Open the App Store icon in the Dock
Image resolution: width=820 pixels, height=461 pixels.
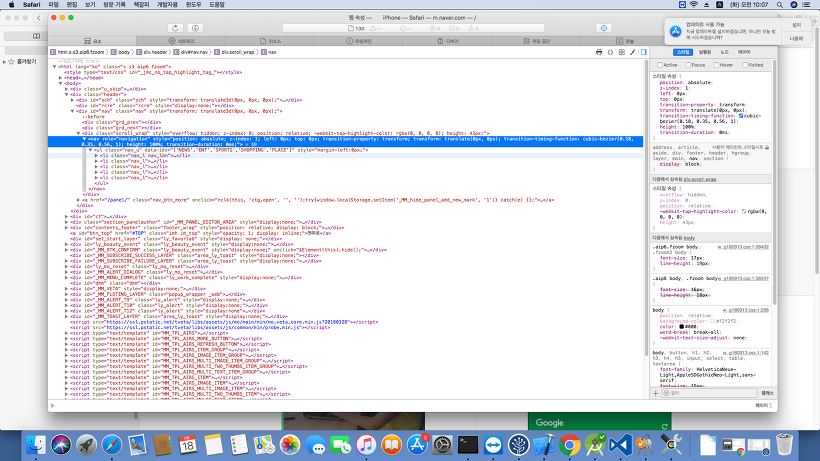coord(417,445)
